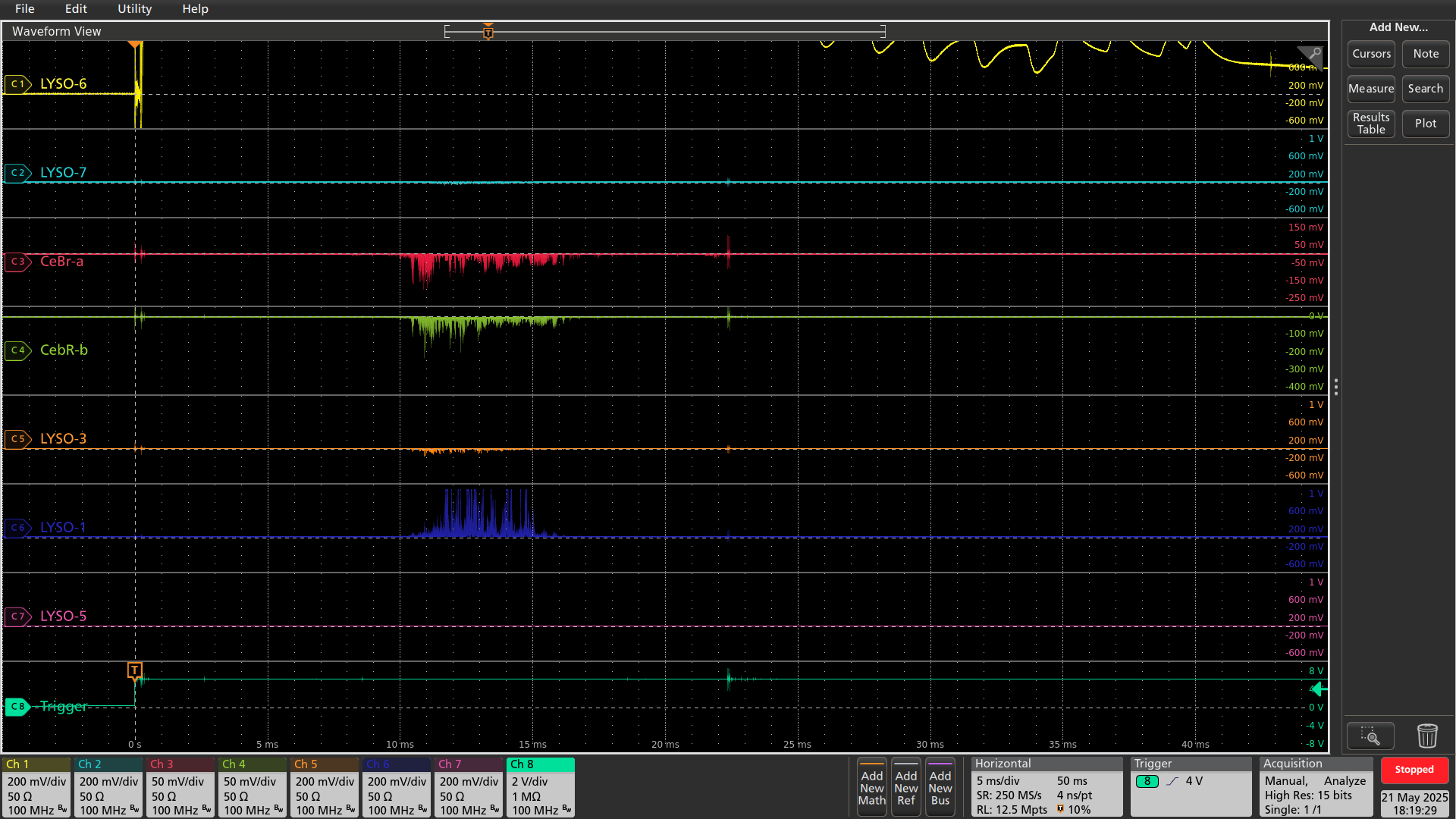Click the C6 LYSO-1 channel handle
The width and height of the screenshot is (1456, 819).
point(17,528)
